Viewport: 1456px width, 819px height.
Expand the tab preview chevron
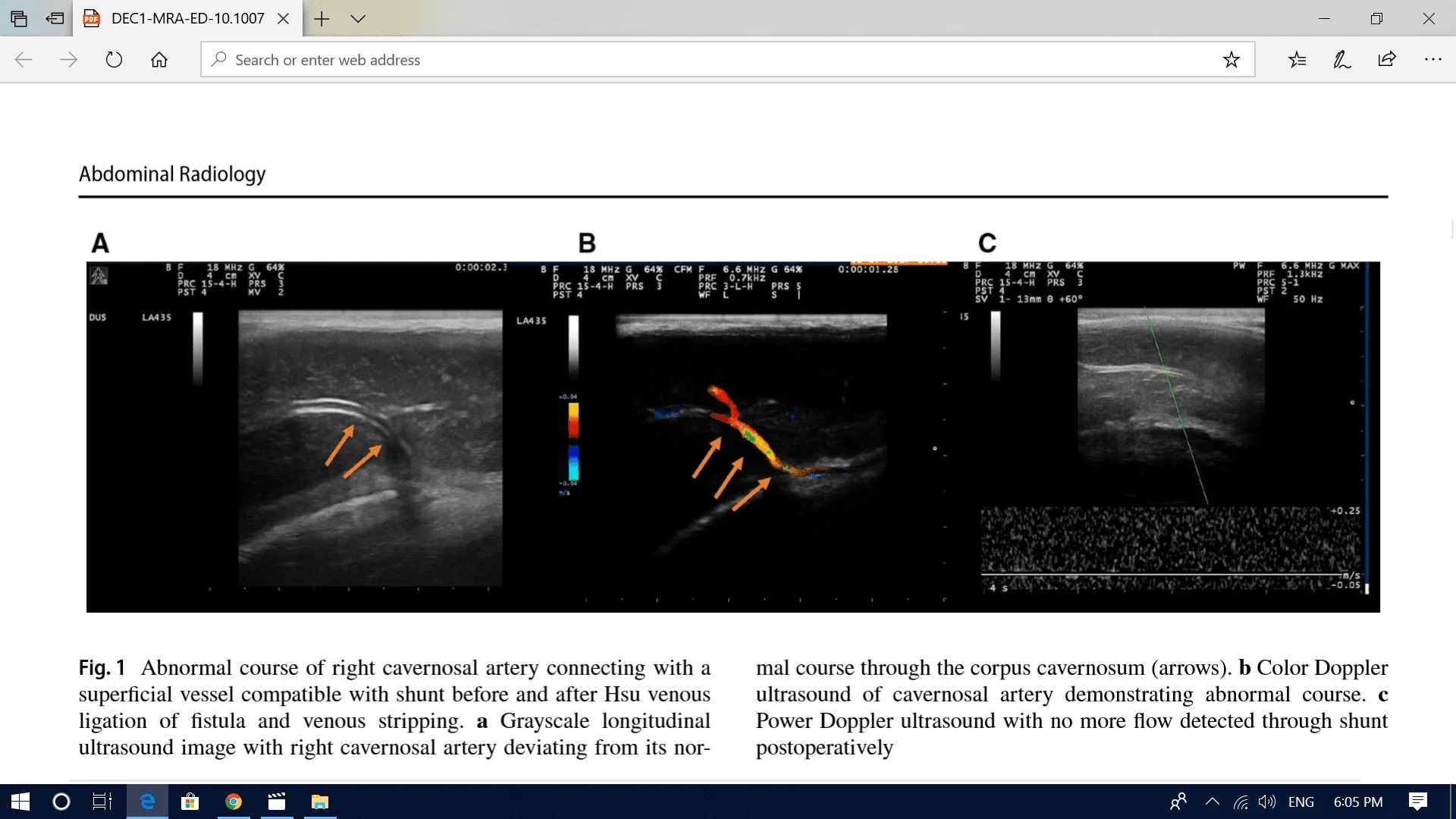[359, 18]
